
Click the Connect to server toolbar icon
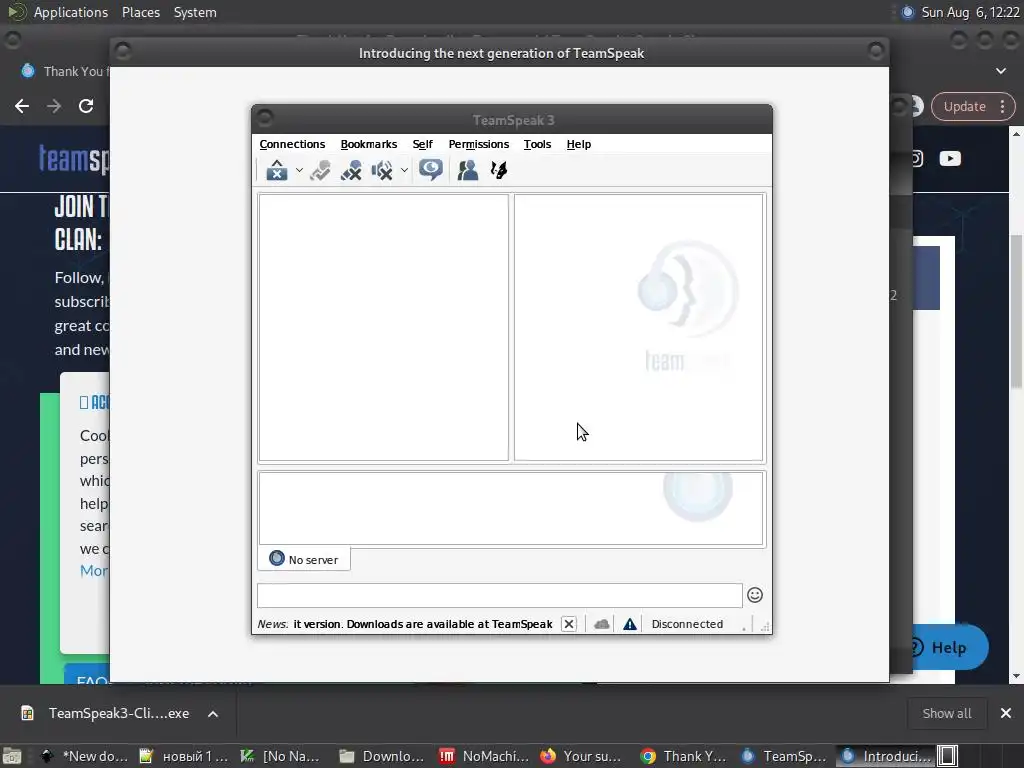click(277, 170)
